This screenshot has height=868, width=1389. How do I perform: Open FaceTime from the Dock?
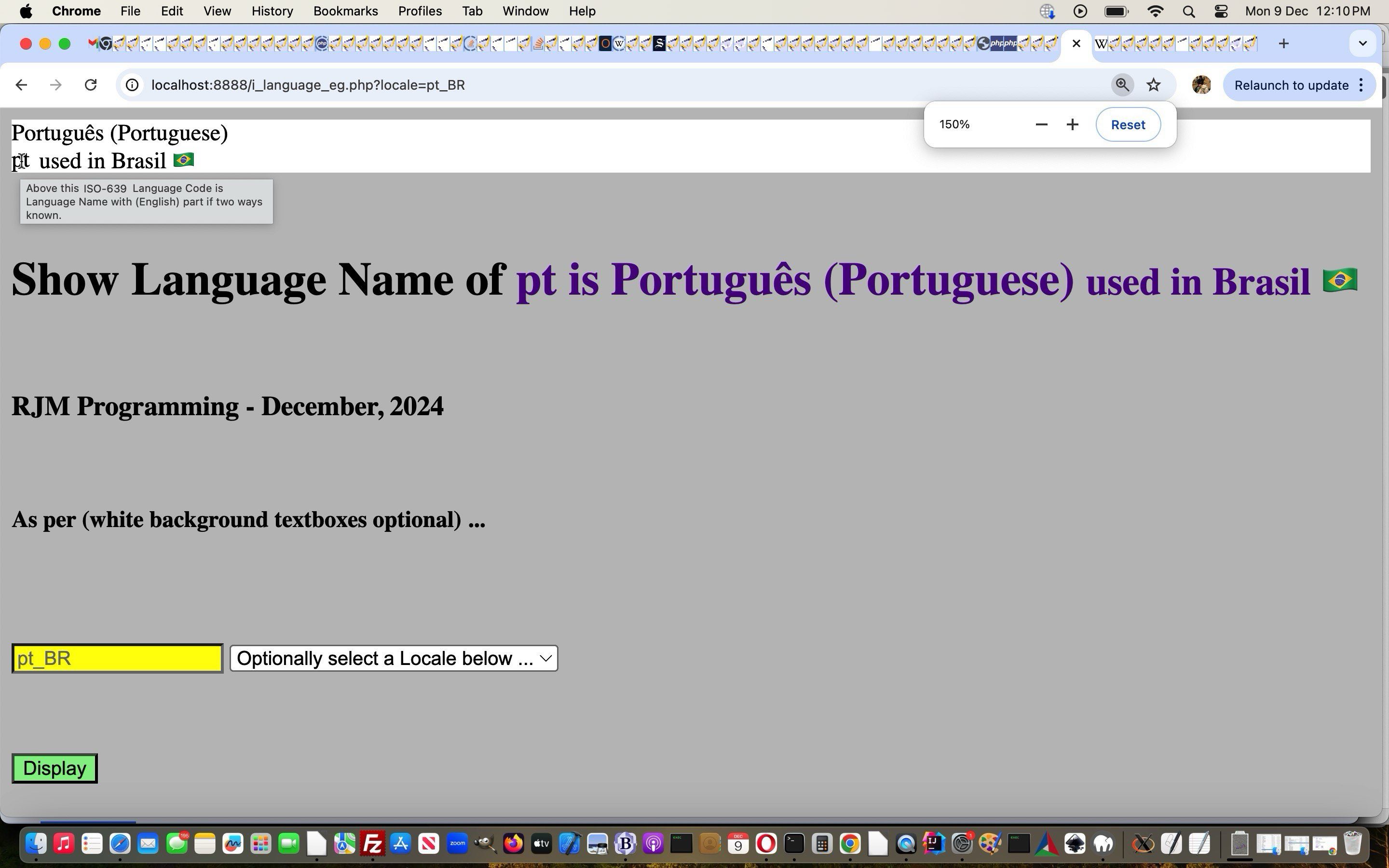[289, 844]
